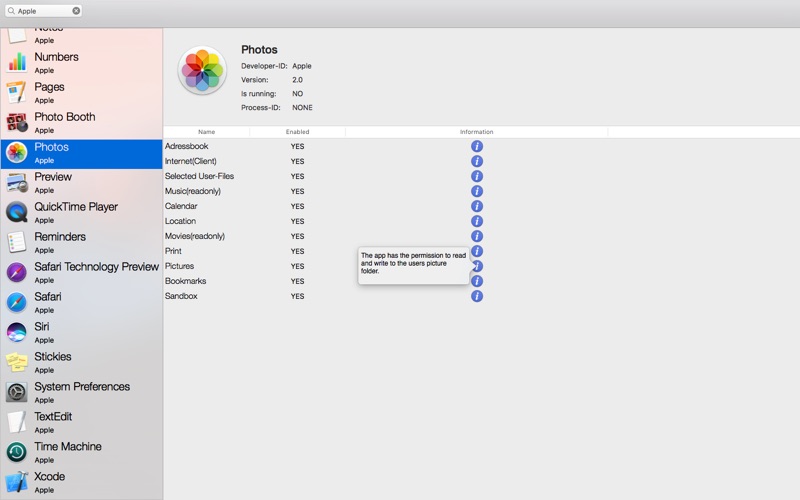Select the highlighted Photos entry
This screenshot has height=500, width=800.
coord(82,154)
